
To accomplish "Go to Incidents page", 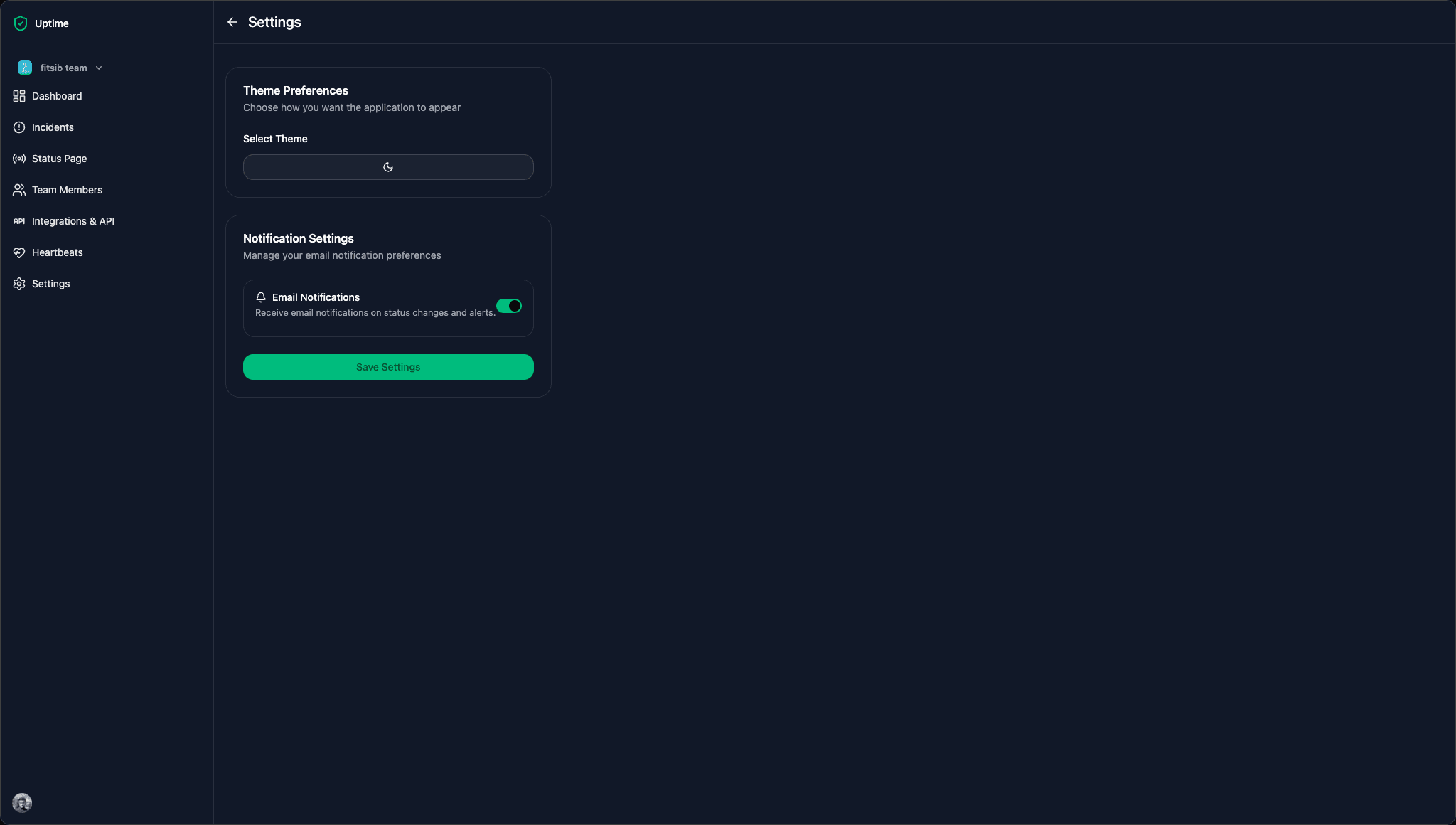I will [53, 127].
